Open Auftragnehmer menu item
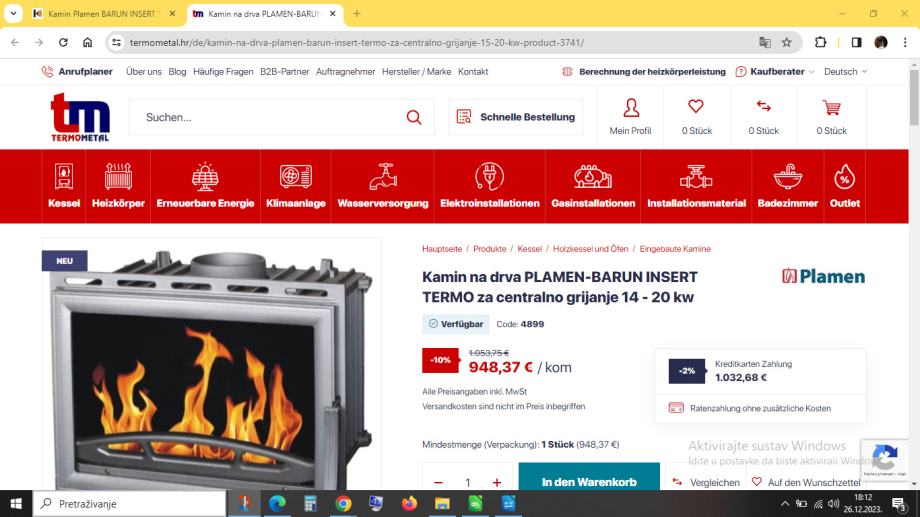 346,72
